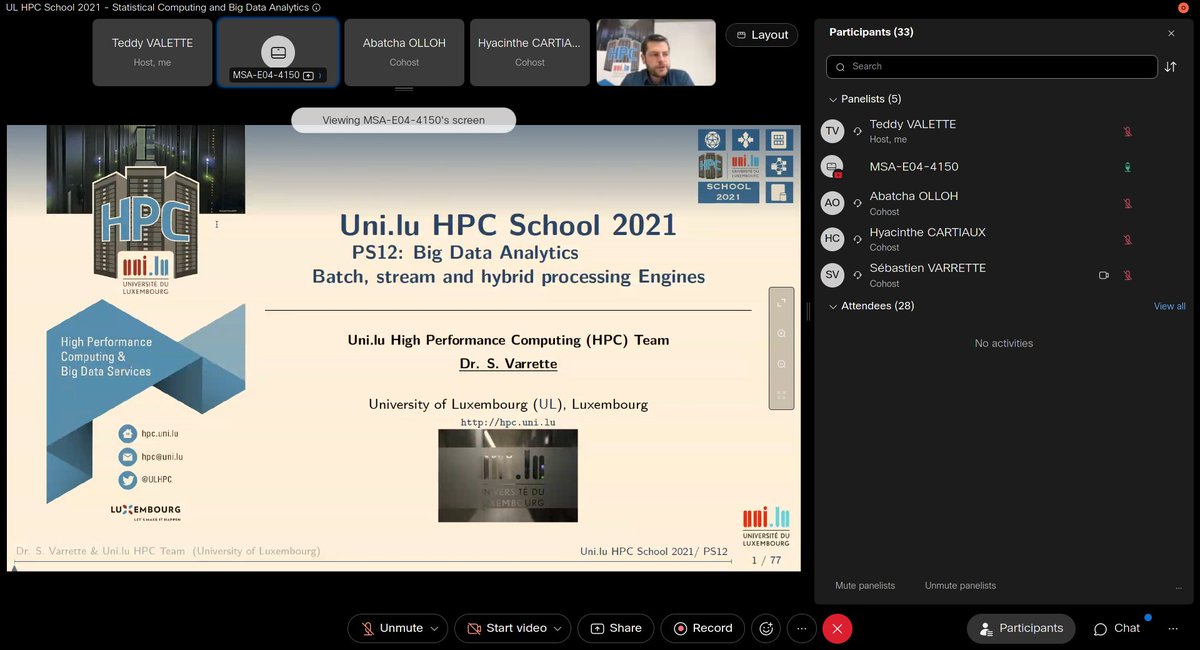Viewport: 1200px width, 650px height.
Task: Toggle Hyacinthe CARTIAUX's muted microphone icon
Action: click(x=1127, y=239)
